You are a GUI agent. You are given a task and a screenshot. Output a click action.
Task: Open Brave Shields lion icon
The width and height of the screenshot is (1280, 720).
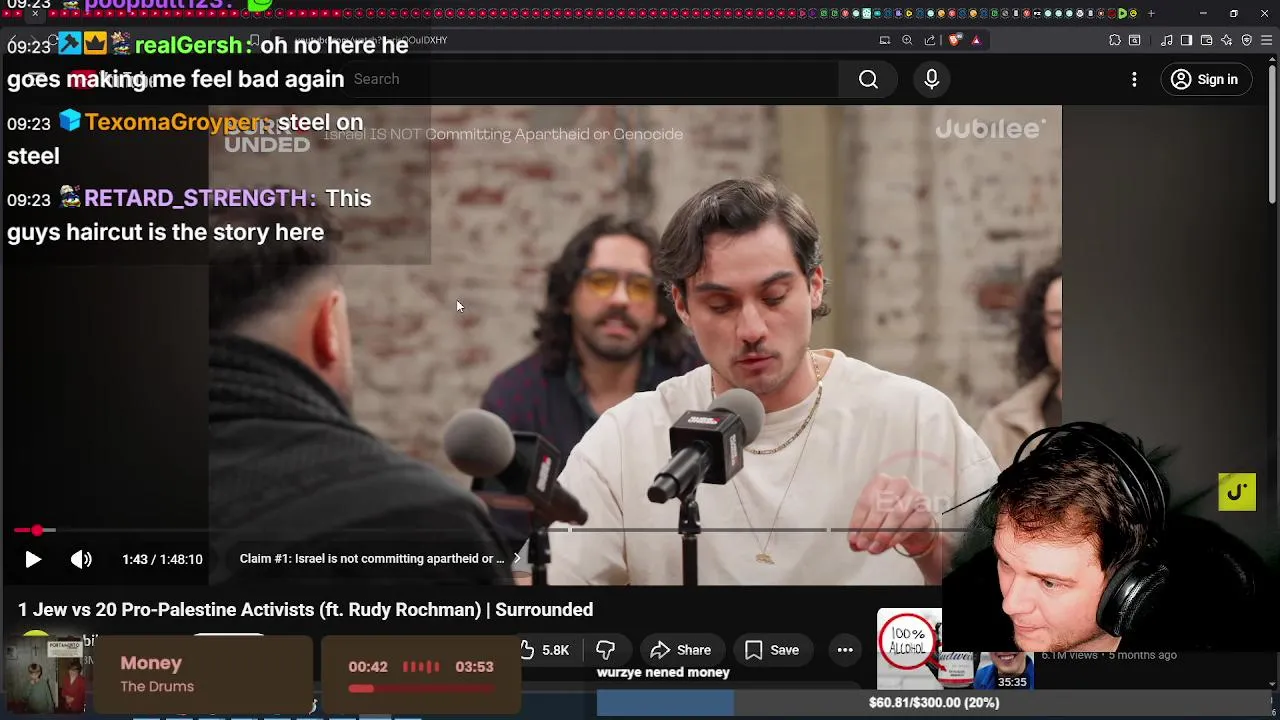[954, 40]
